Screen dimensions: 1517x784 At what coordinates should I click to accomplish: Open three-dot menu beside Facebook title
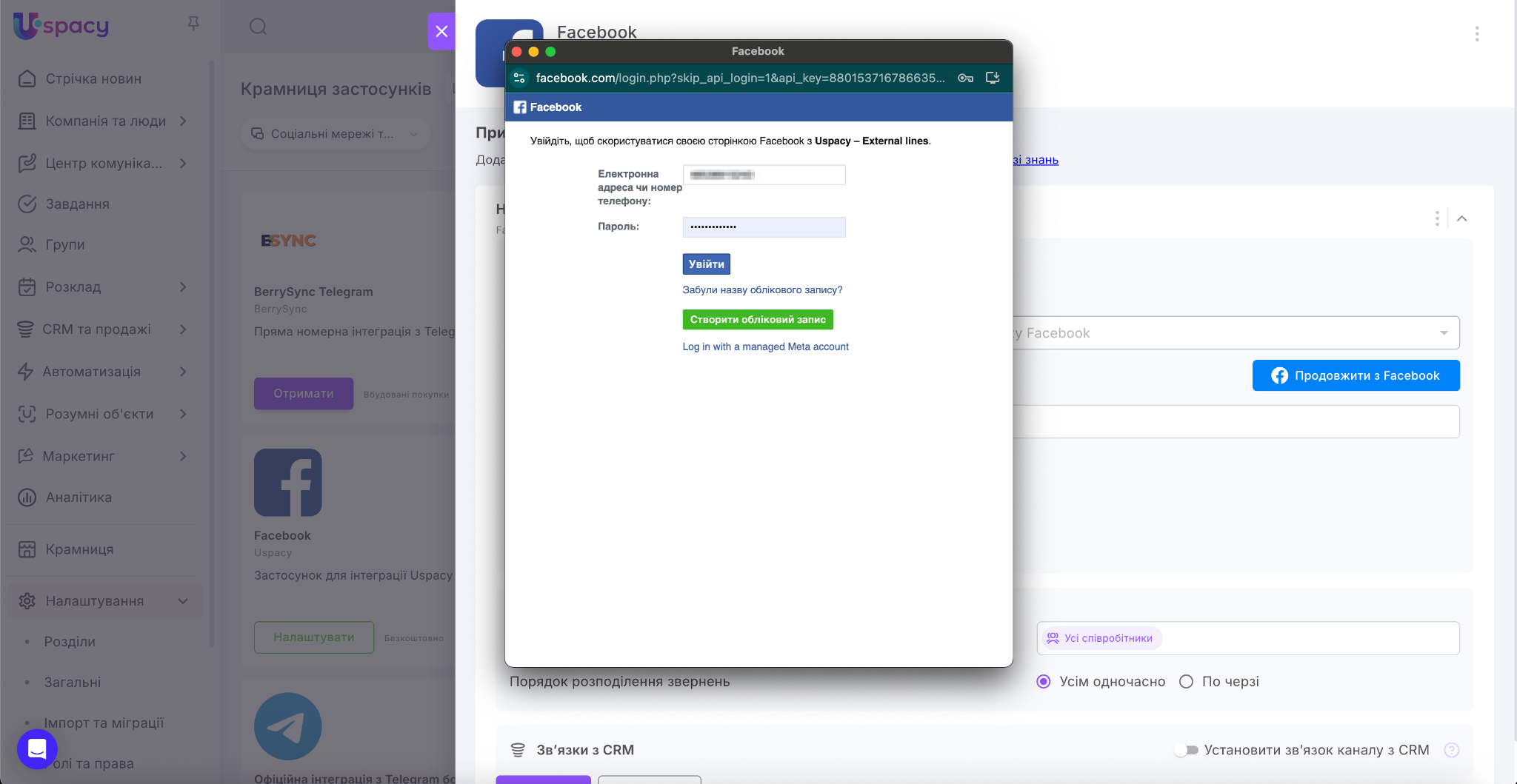pyautogui.click(x=1476, y=34)
